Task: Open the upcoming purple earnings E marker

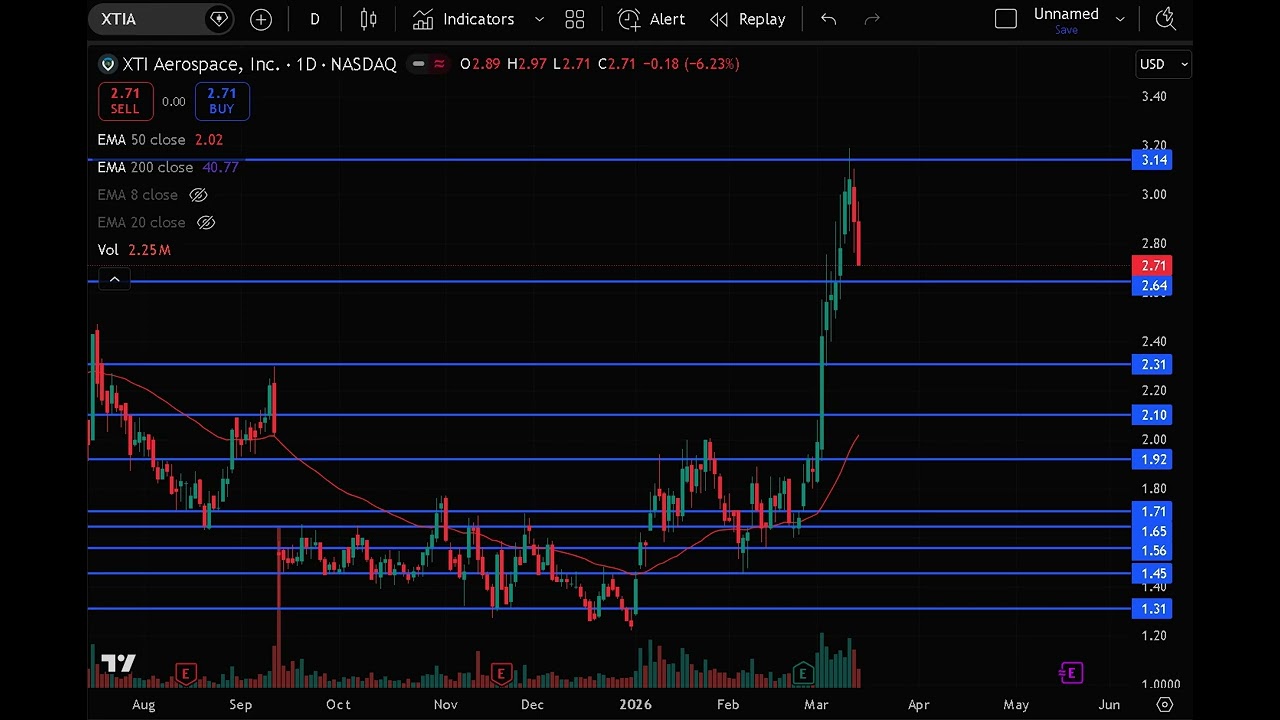Action: 1071,673
